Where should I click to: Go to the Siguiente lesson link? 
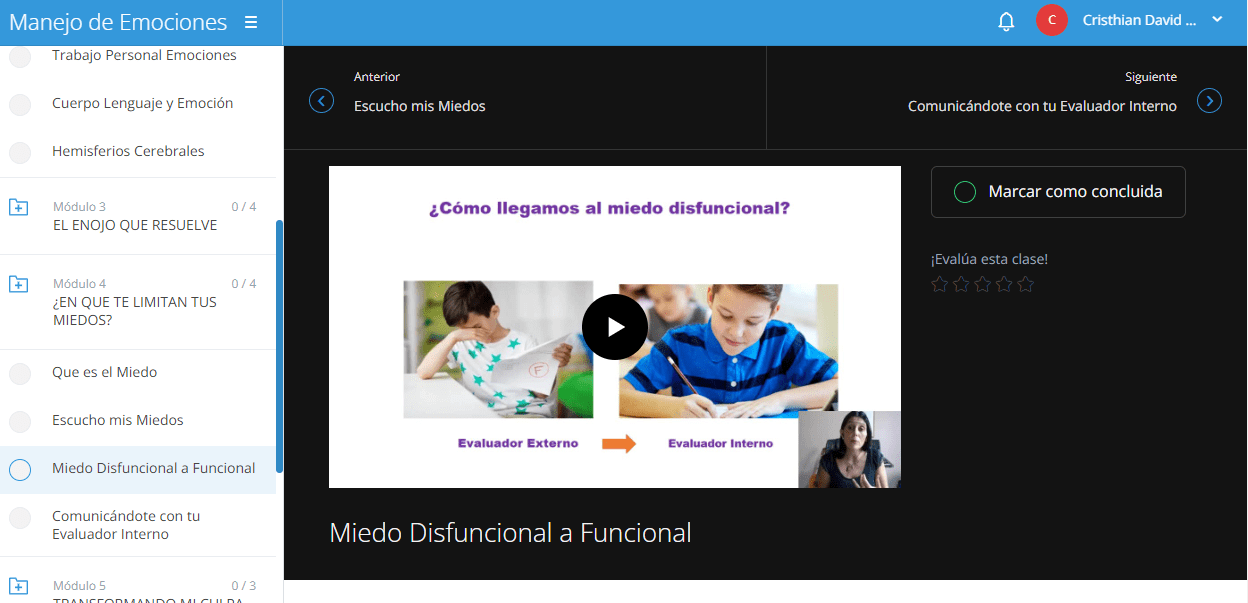1041,106
